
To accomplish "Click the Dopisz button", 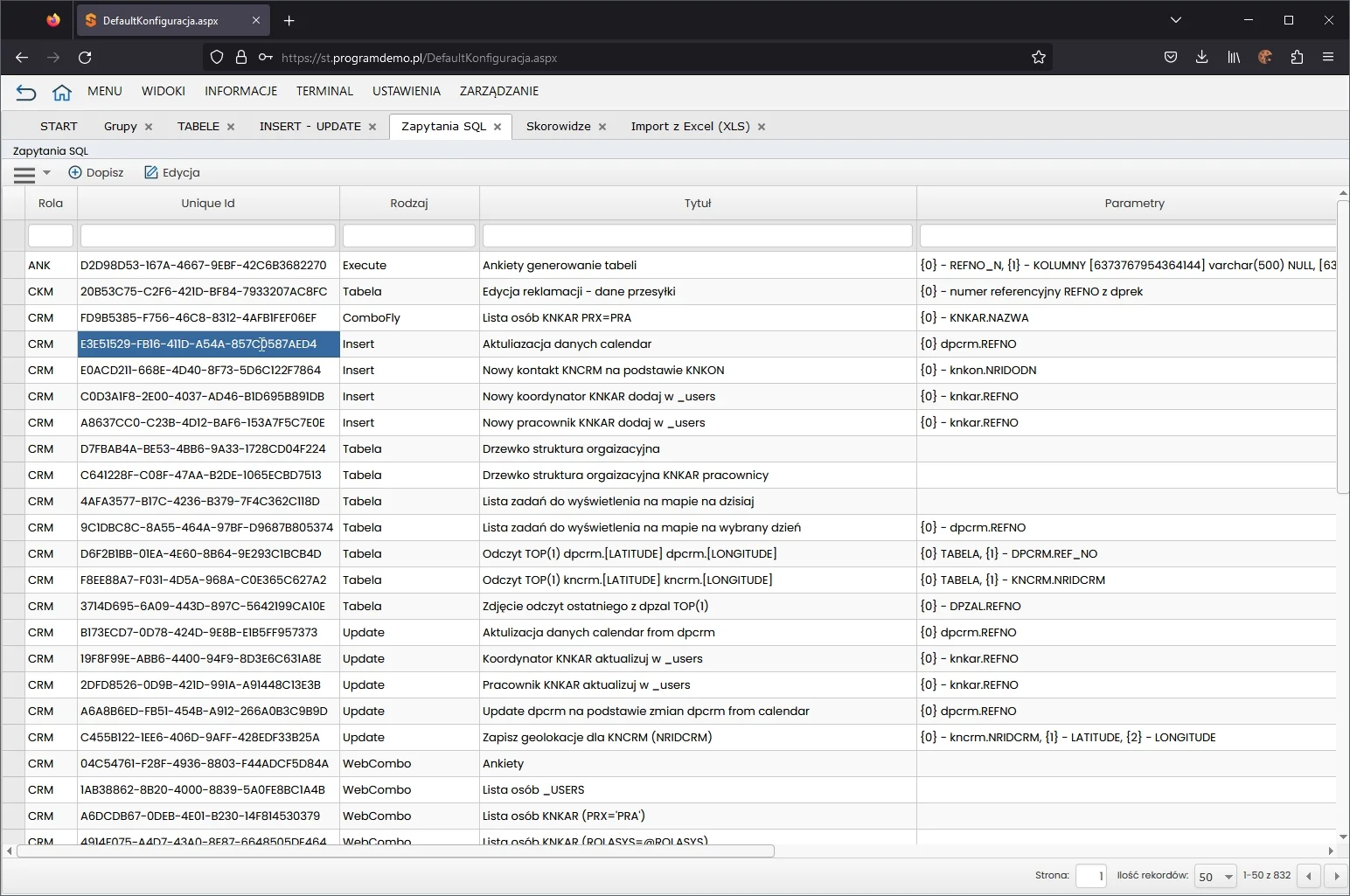I will (96, 173).
